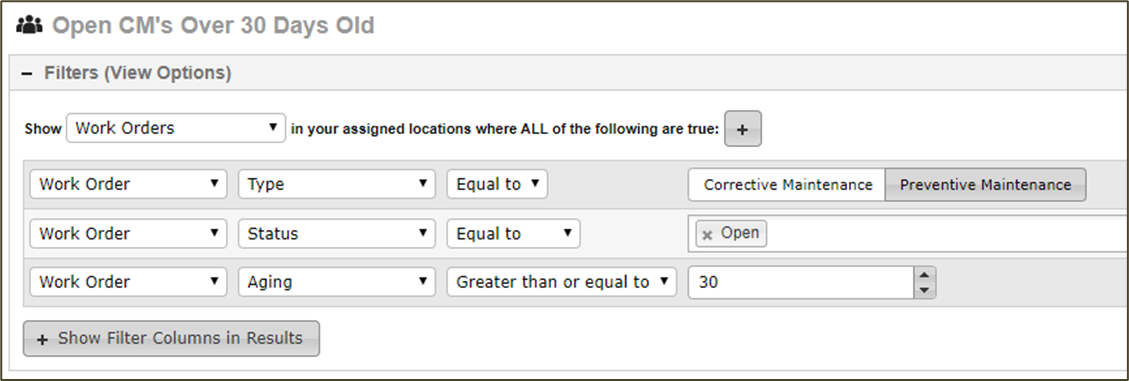Open the Status field dropdown
The width and height of the screenshot is (1129, 381).
tap(336, 233)
